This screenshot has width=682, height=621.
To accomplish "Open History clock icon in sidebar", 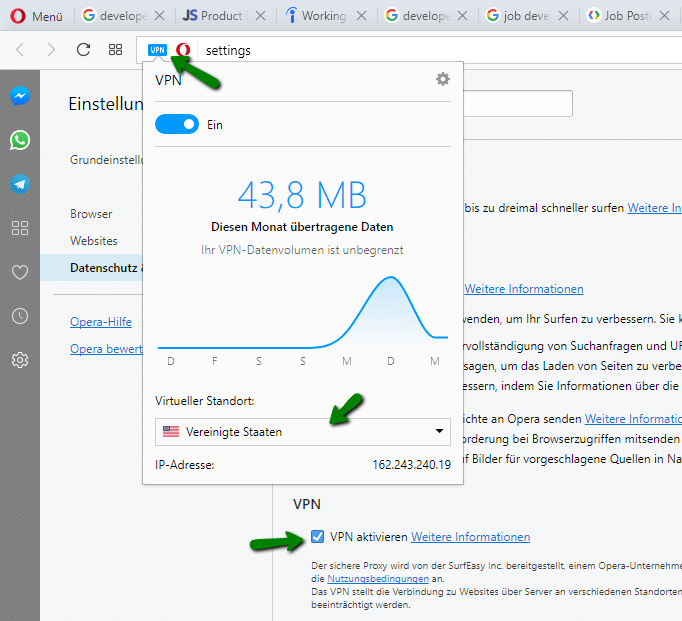I will click(x=20, y=316).
